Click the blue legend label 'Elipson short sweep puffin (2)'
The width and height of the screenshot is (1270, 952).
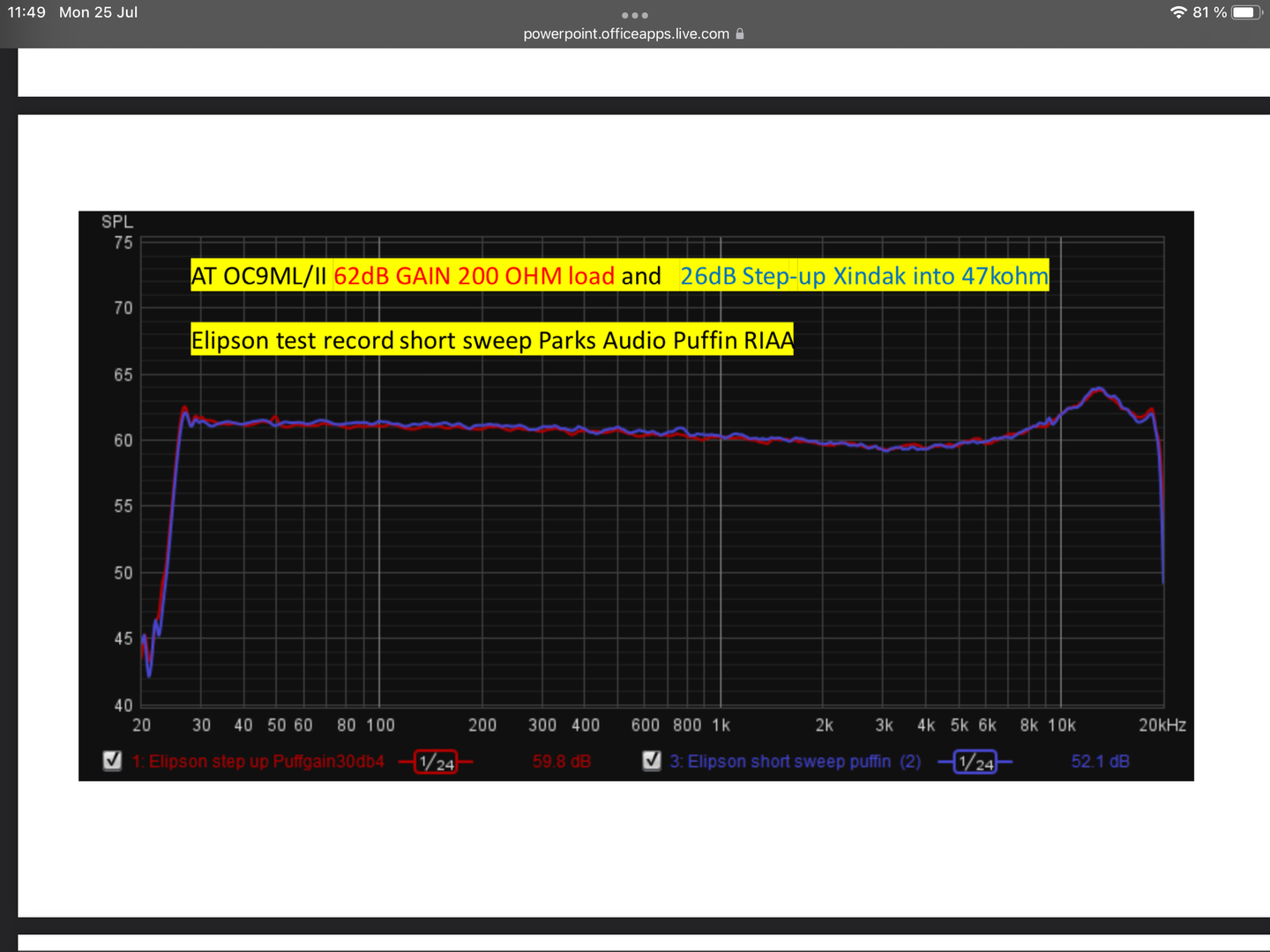(x=796, y=761)
